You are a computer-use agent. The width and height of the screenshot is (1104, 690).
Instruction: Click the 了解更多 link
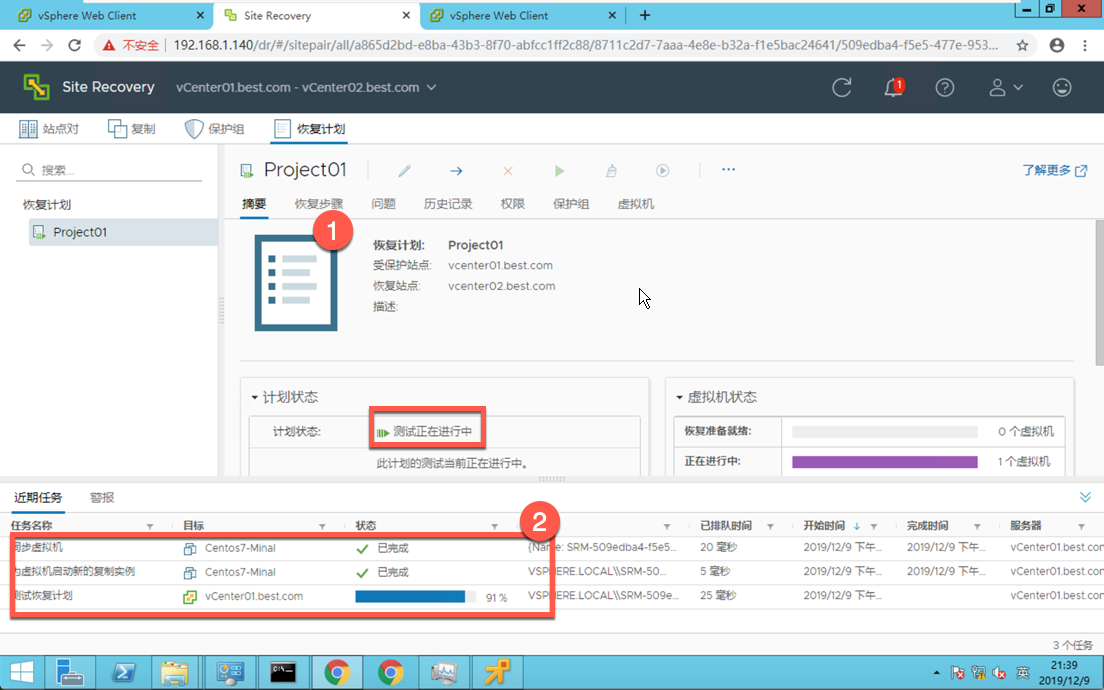tap(1054, 170)
